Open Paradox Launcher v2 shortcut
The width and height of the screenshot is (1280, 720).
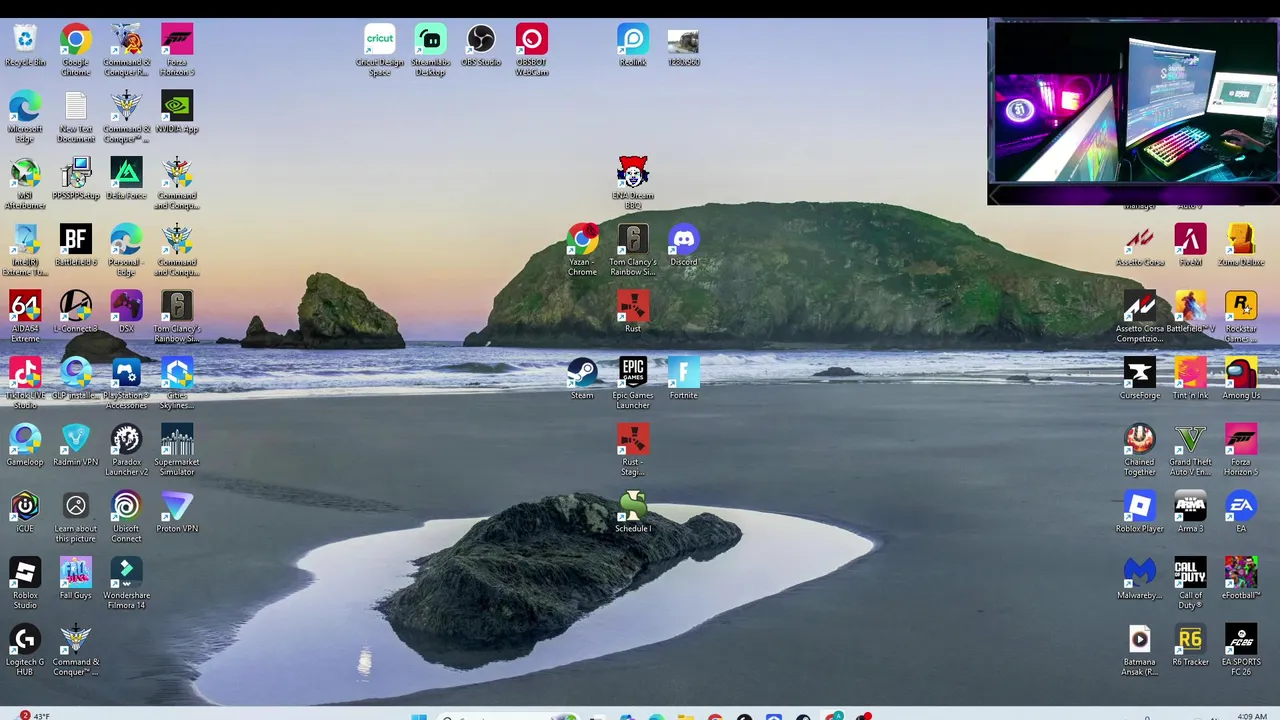[126, 450]
